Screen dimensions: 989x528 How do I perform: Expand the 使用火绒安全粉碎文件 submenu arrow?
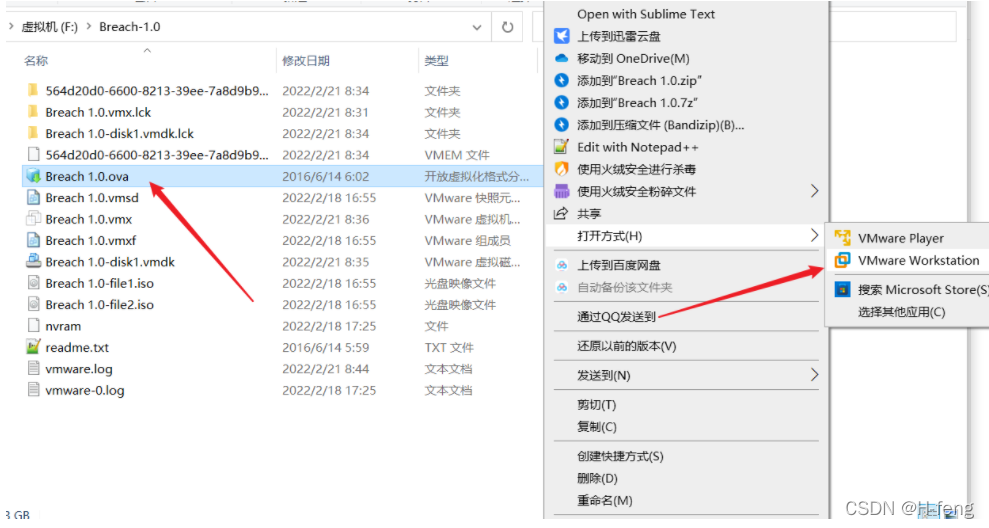click(x=814, y=191)
